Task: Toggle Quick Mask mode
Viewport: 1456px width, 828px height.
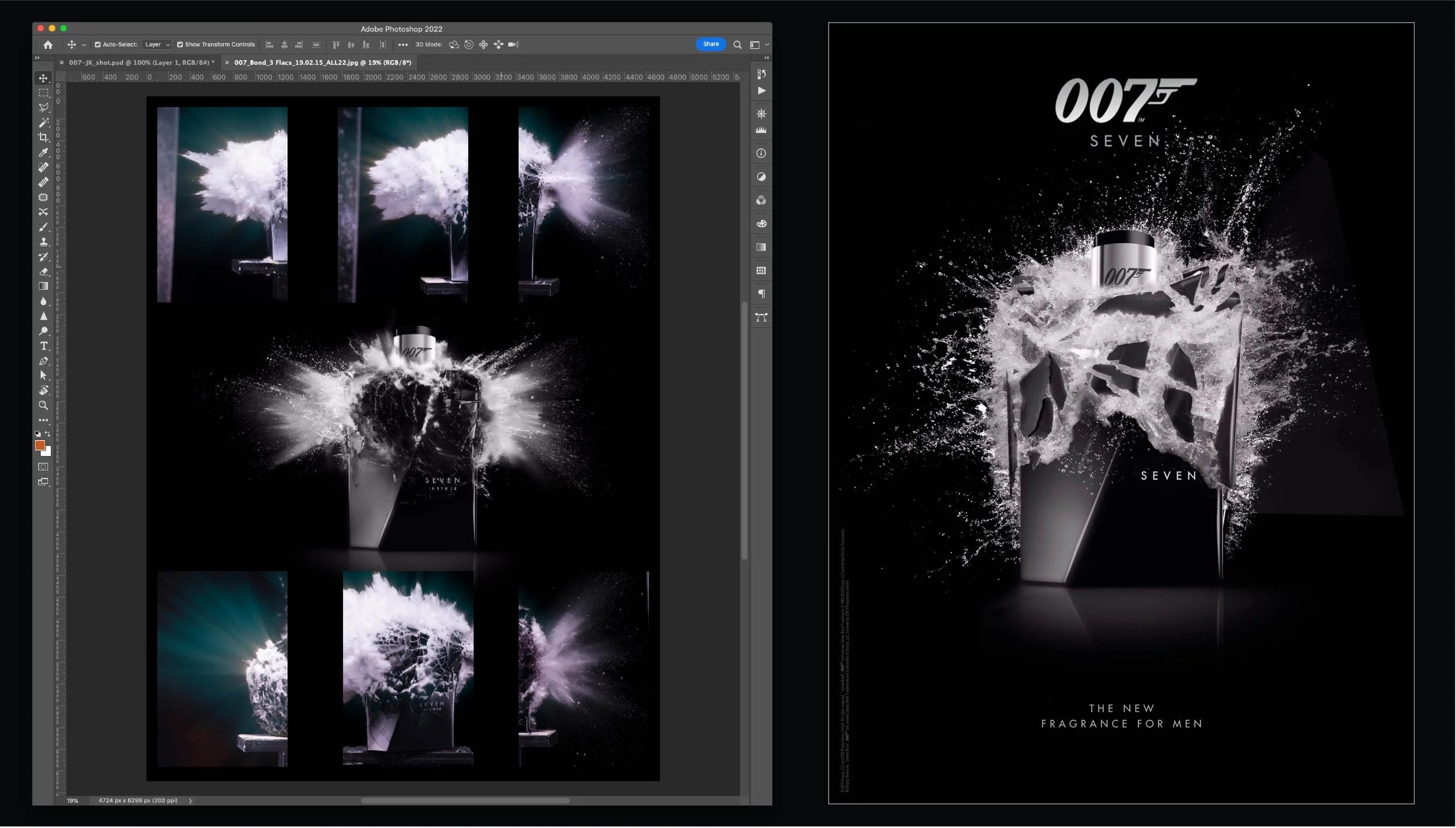Action: point(44,467)
